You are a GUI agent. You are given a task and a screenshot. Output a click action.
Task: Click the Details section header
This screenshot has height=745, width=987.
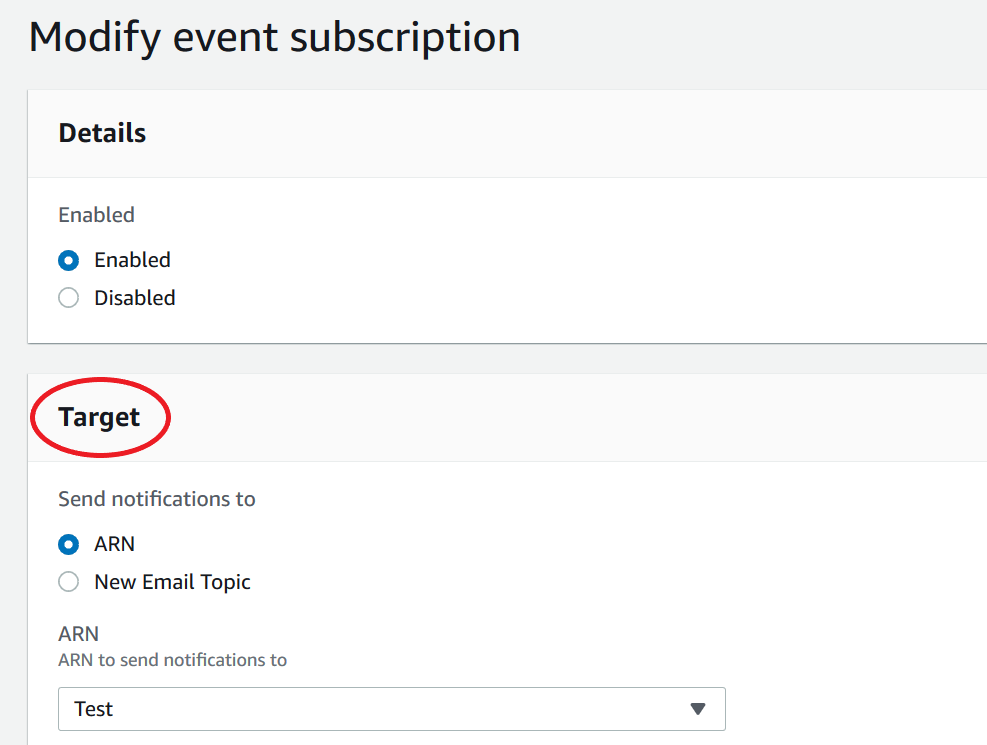pos(101,132)
